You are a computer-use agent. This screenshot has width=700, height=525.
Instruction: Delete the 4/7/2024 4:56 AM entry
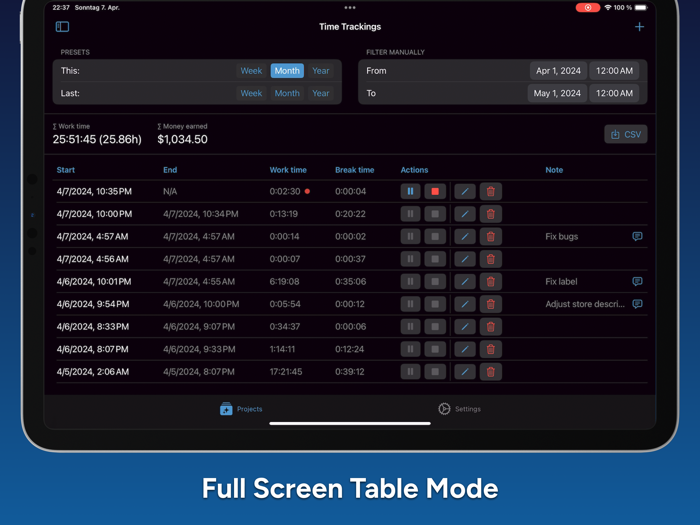491,259
